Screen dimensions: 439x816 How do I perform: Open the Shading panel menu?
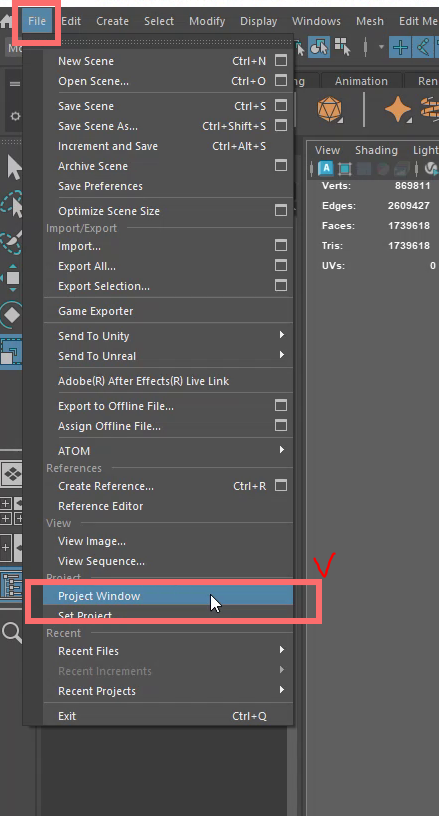[376, 150]
